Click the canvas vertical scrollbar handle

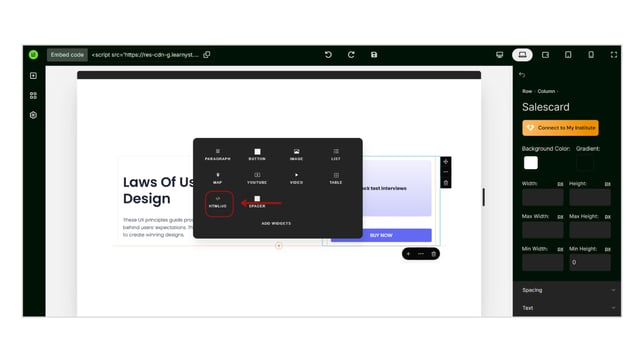tap(483, 197)
